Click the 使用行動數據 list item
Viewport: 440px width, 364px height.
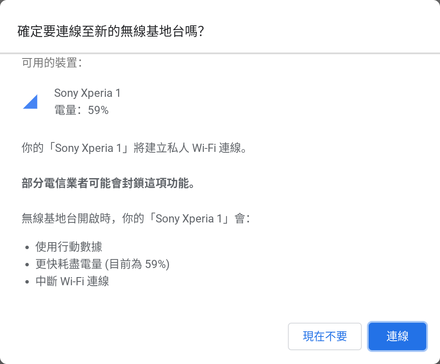point(69,247)
